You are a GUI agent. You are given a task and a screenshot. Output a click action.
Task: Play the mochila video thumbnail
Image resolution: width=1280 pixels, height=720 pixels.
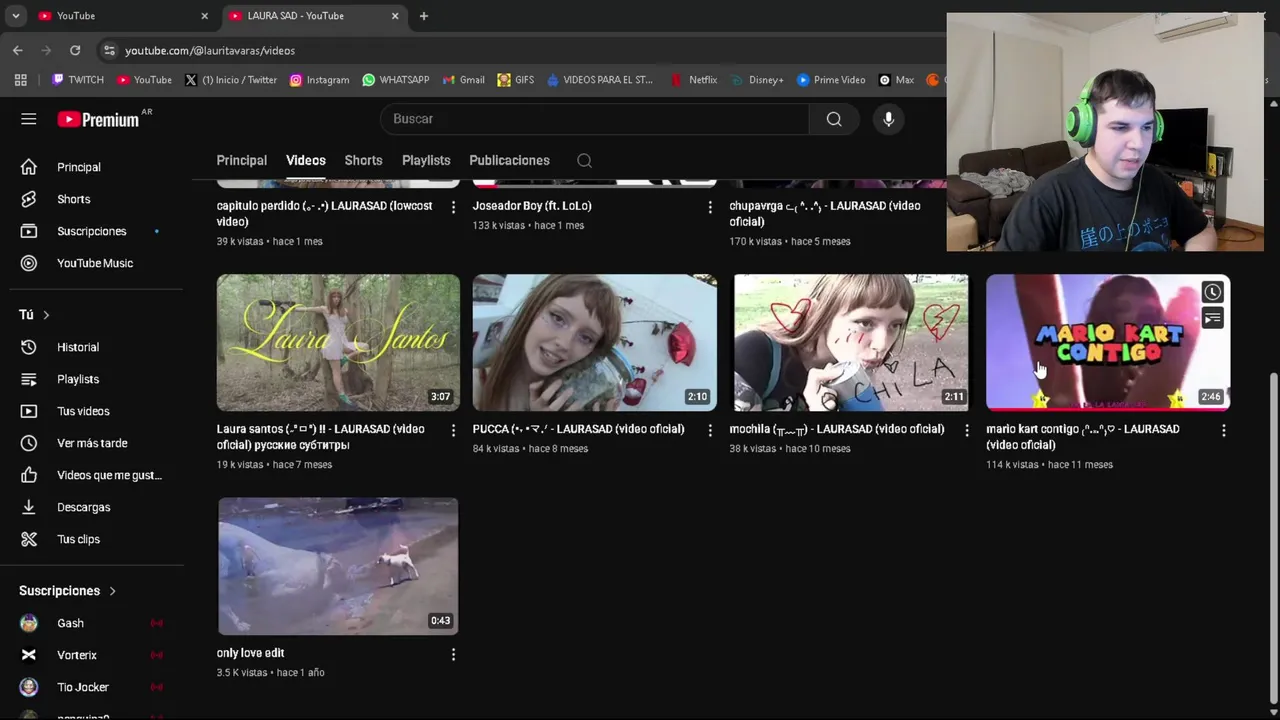click(x=851, y=342)
